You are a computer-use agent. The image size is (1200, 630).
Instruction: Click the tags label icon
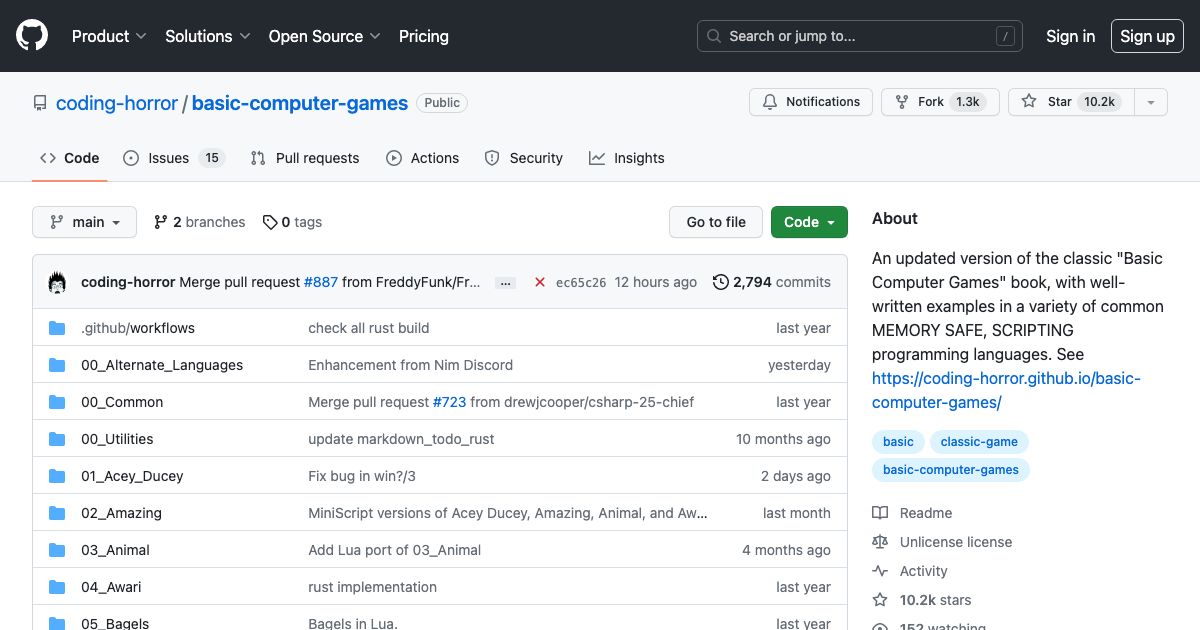[270, 221]
